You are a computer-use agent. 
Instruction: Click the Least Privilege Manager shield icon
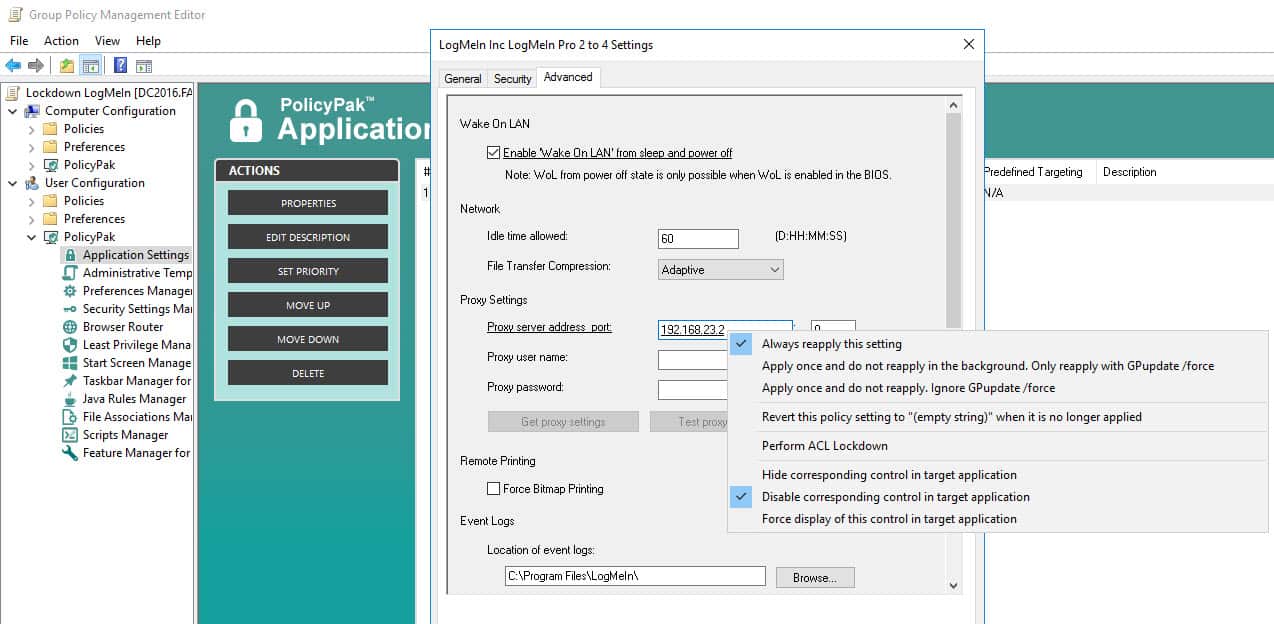pyautogui.click(x=70, y=345)
